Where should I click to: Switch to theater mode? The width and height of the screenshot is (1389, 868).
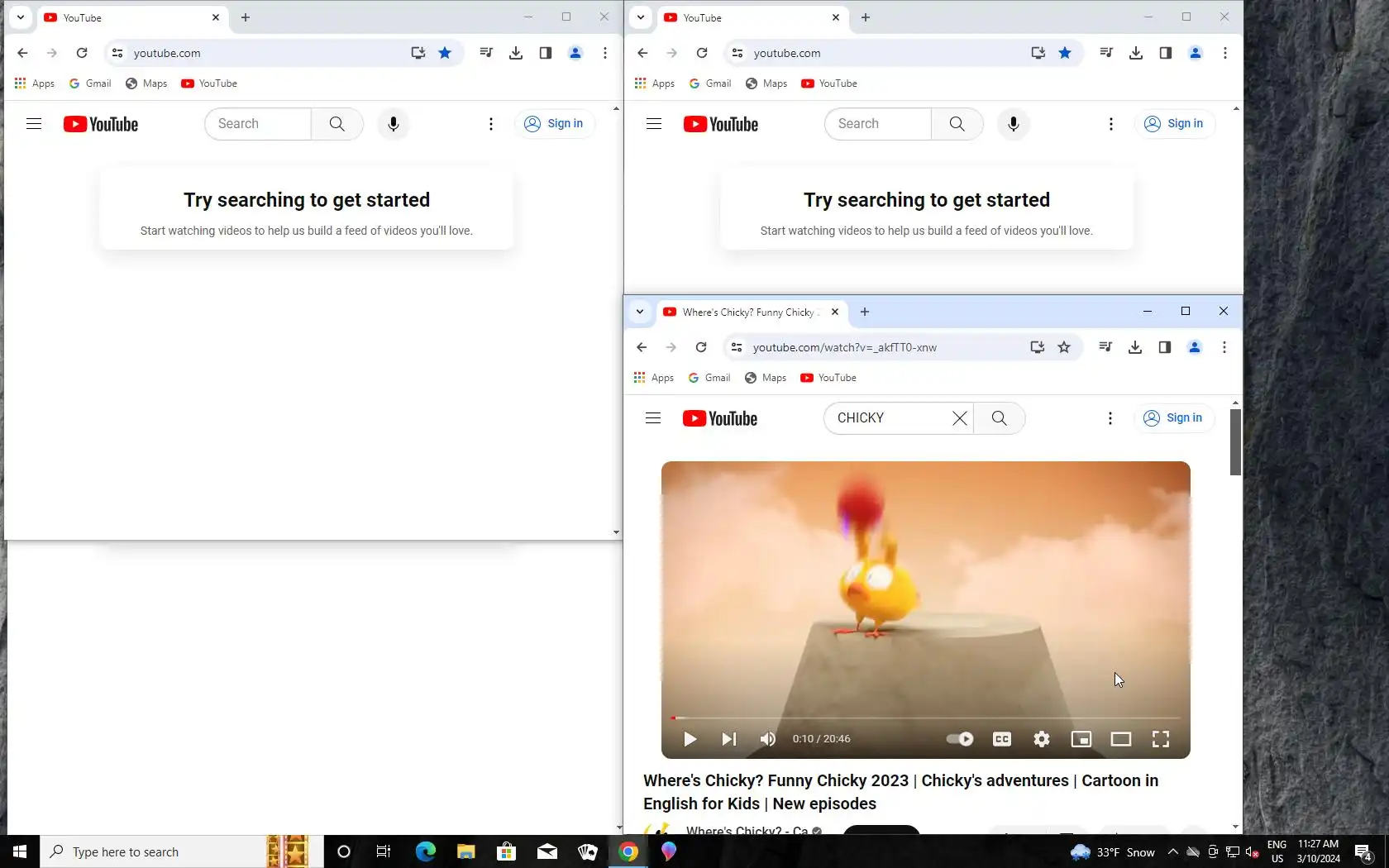coord(1121,739)
